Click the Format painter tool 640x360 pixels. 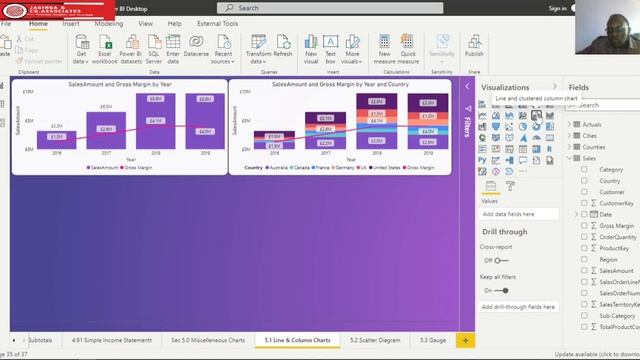point(39,61)
